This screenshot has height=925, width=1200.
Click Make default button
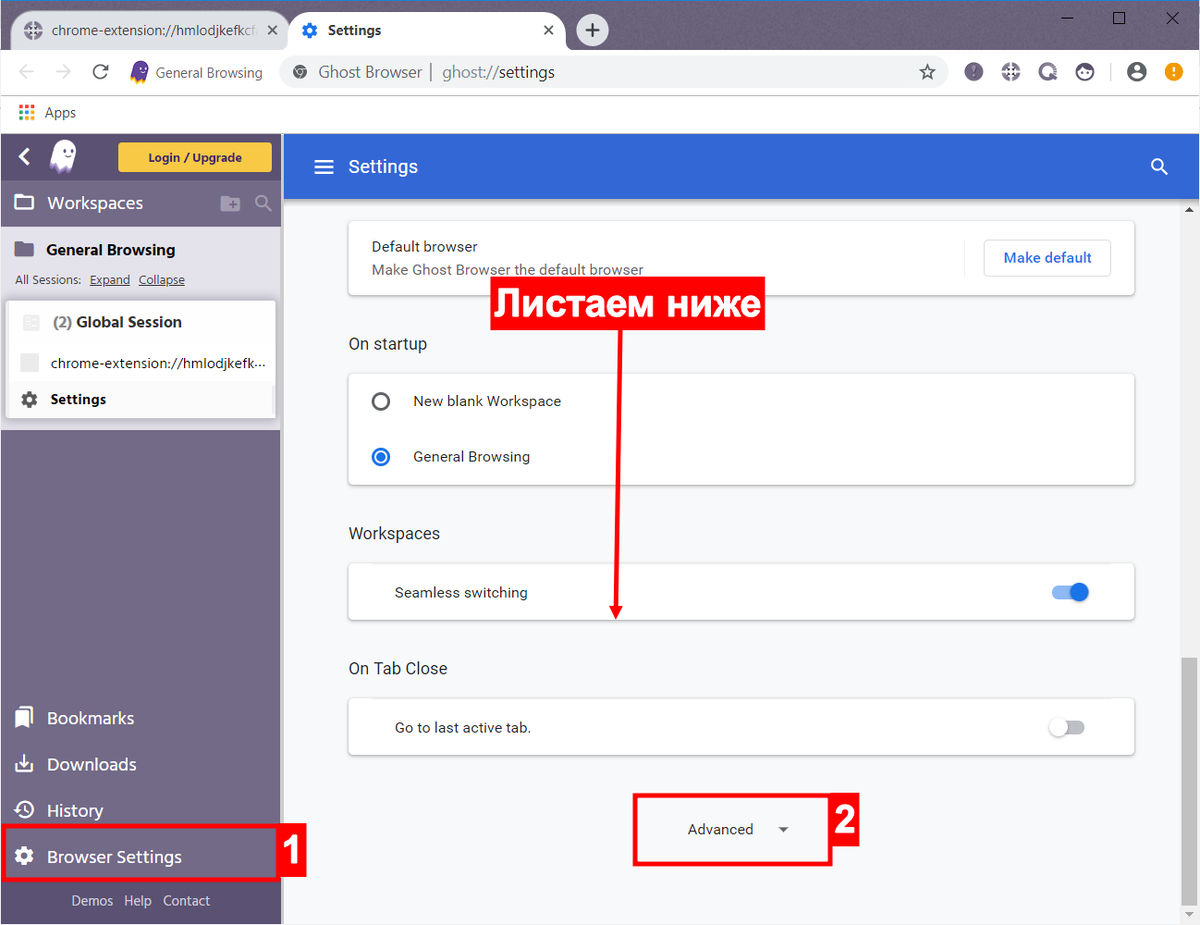tap(1047, 257)
